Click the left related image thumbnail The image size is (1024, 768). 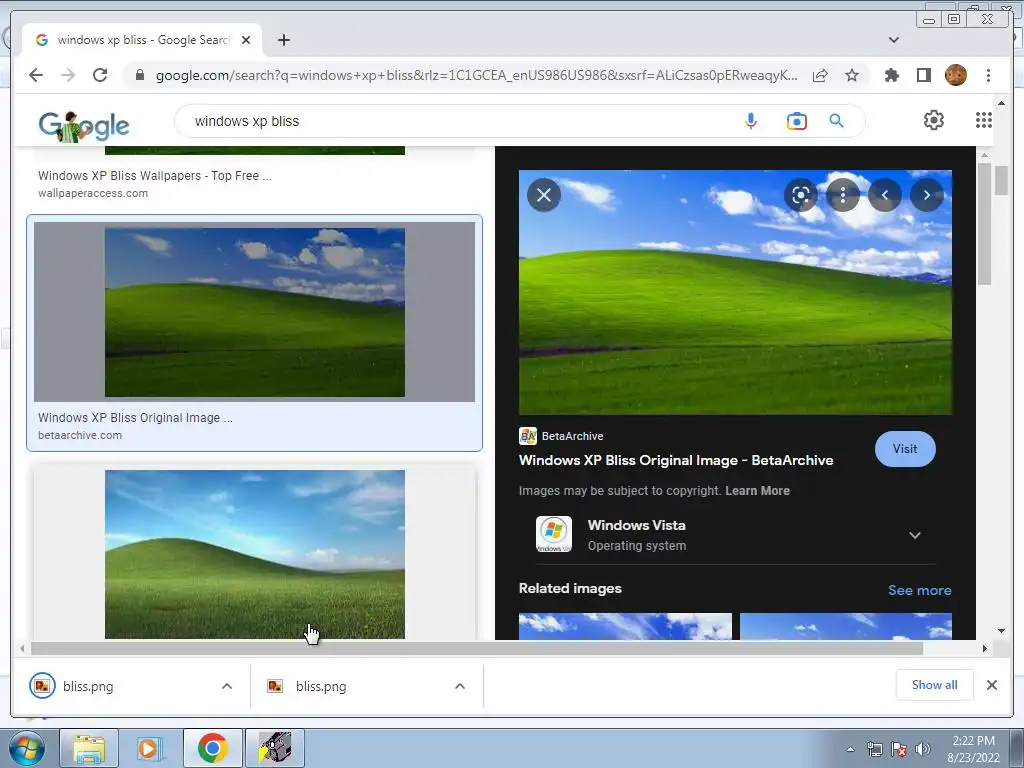[x=625, y=626]
